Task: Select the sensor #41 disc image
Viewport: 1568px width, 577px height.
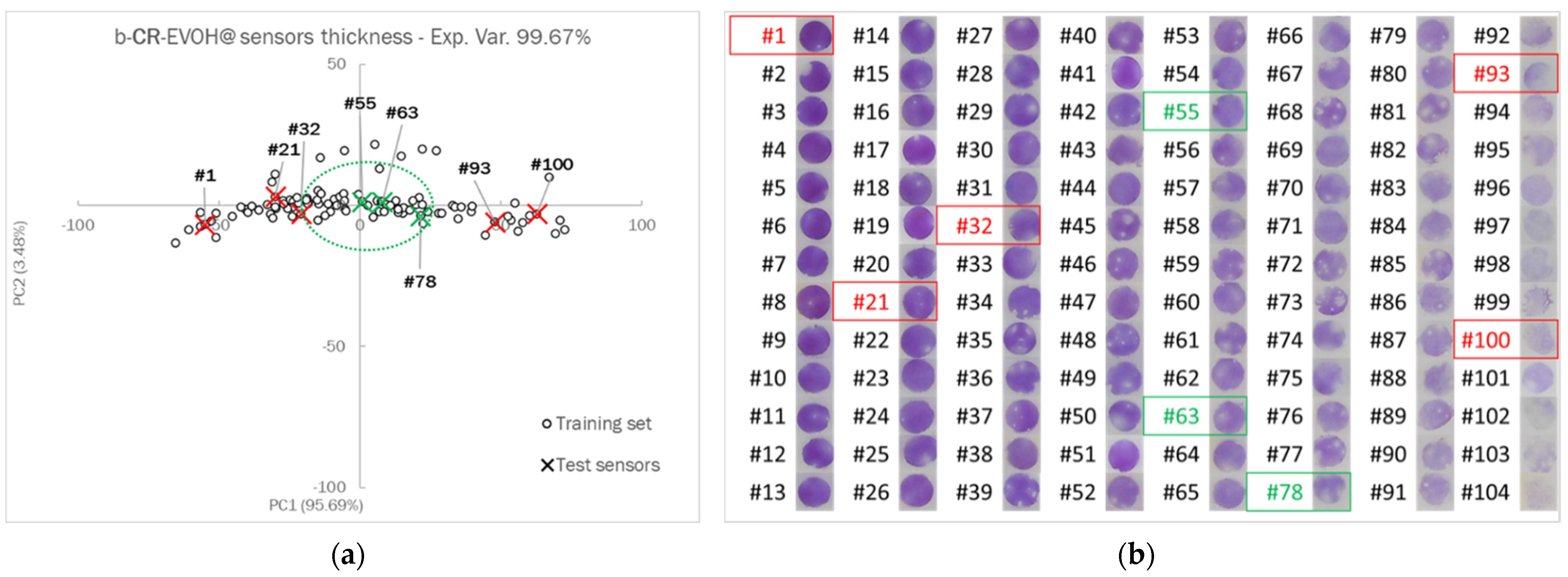Action: click(1125, 74)
